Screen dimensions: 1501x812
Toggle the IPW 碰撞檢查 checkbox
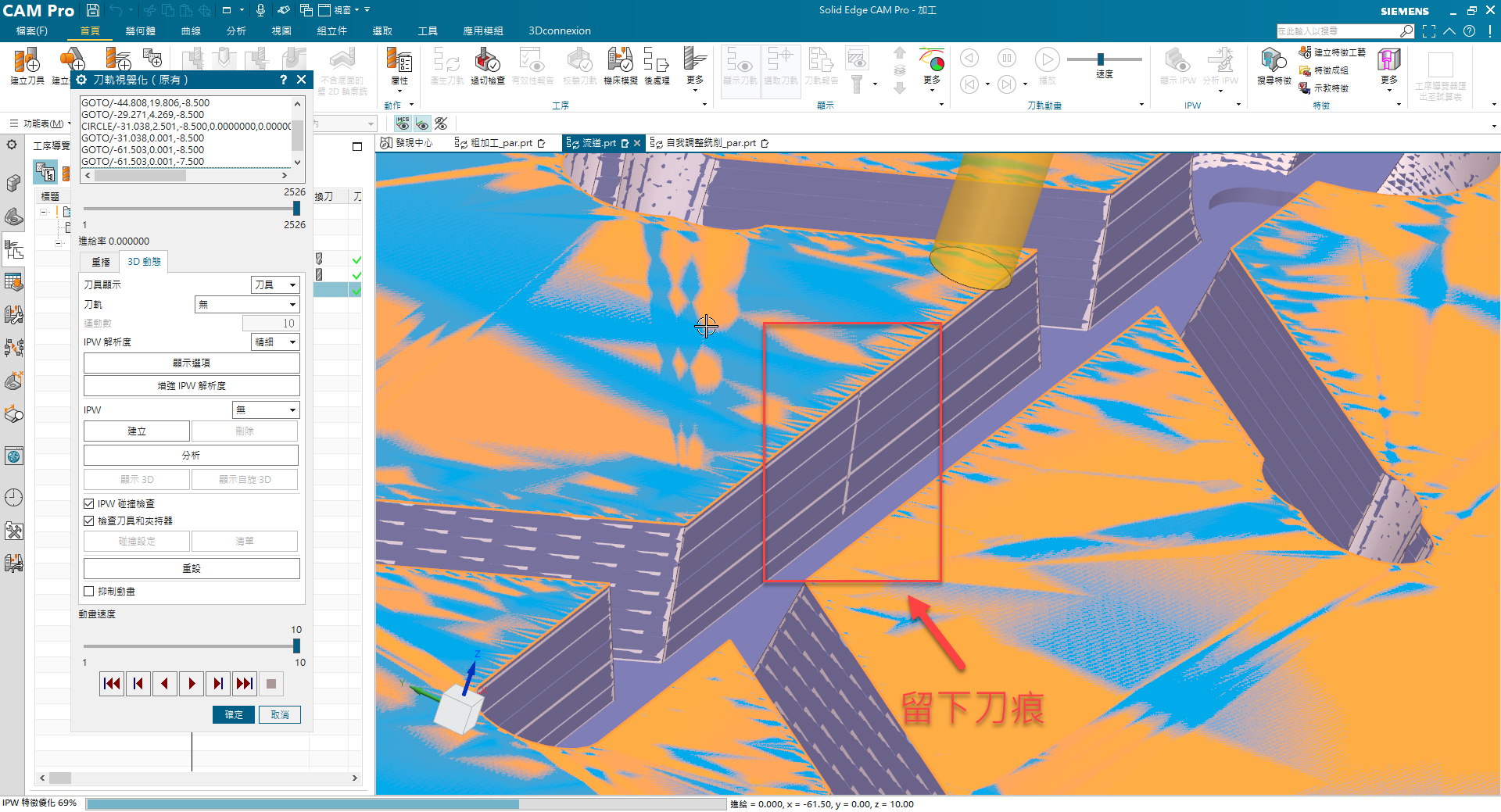89,504
